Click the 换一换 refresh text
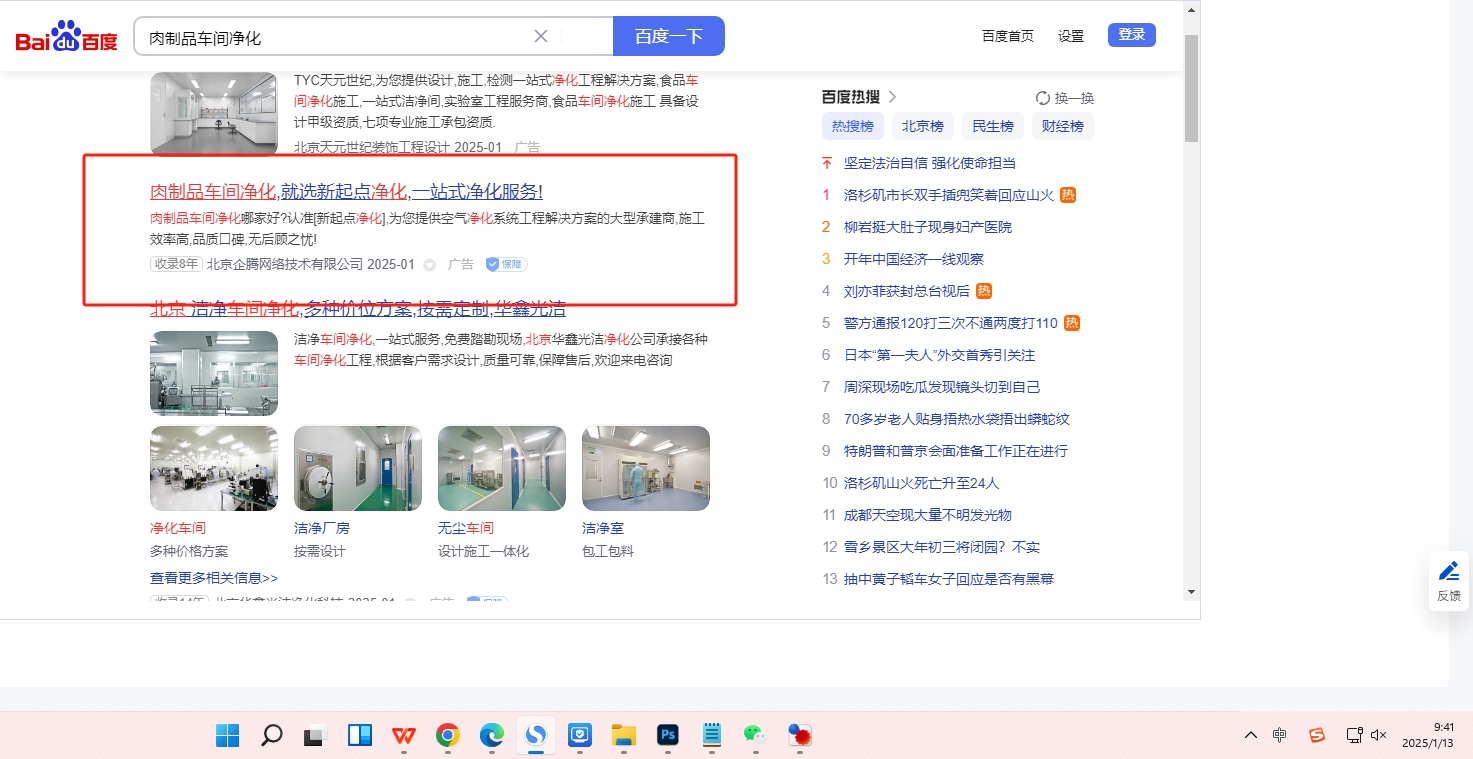 pos(1075,98)
